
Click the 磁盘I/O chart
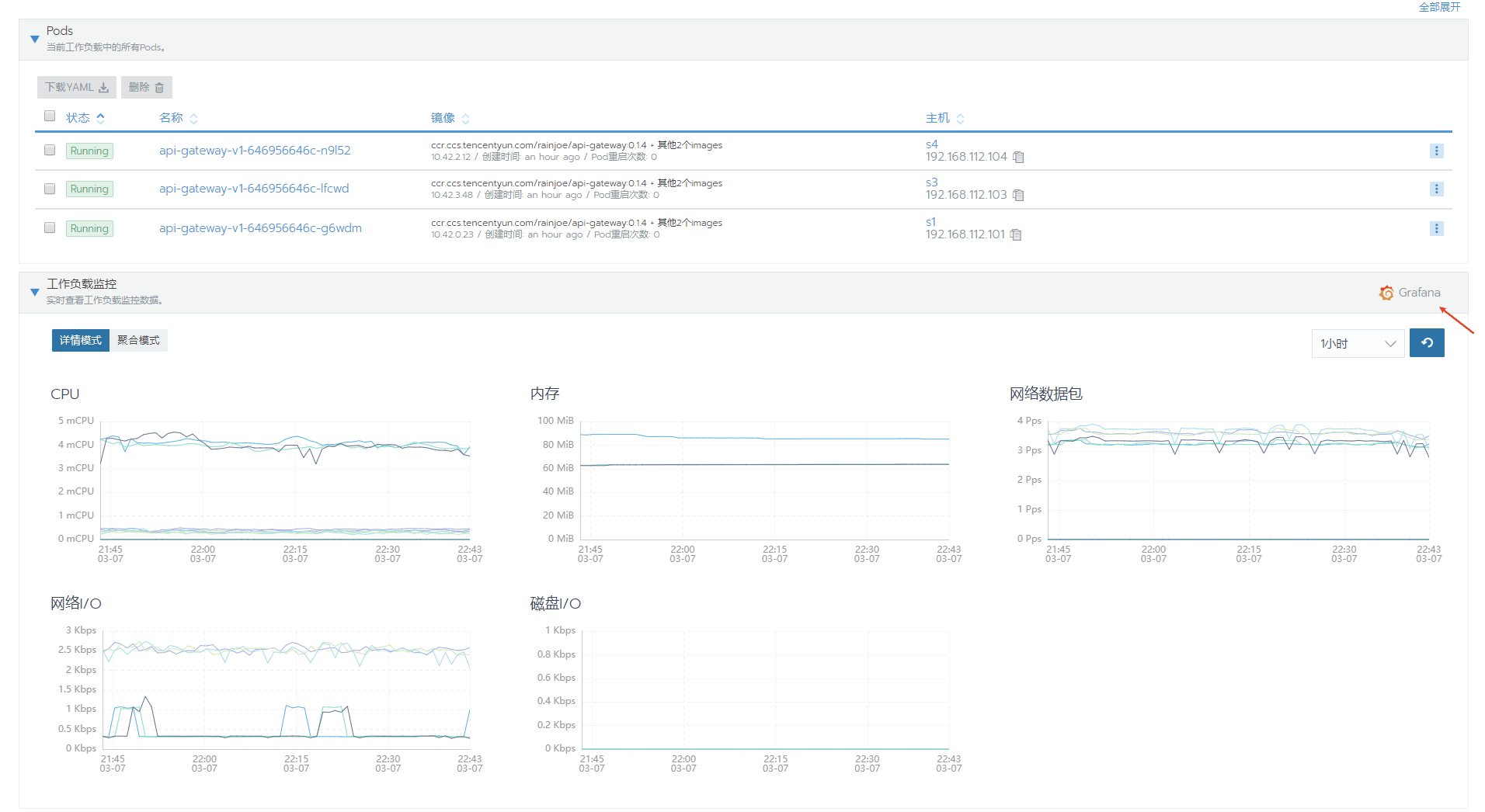(x=766, y=689)
